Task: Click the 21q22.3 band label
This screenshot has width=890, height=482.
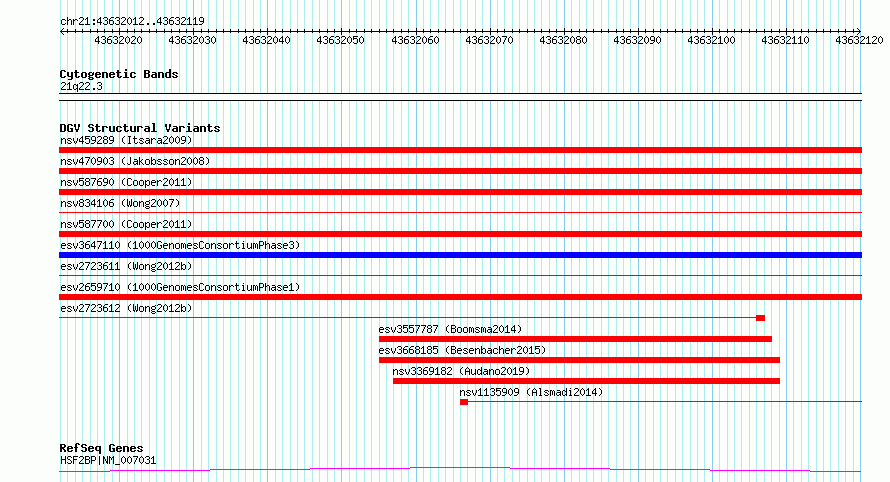Action: click(81, 86)
